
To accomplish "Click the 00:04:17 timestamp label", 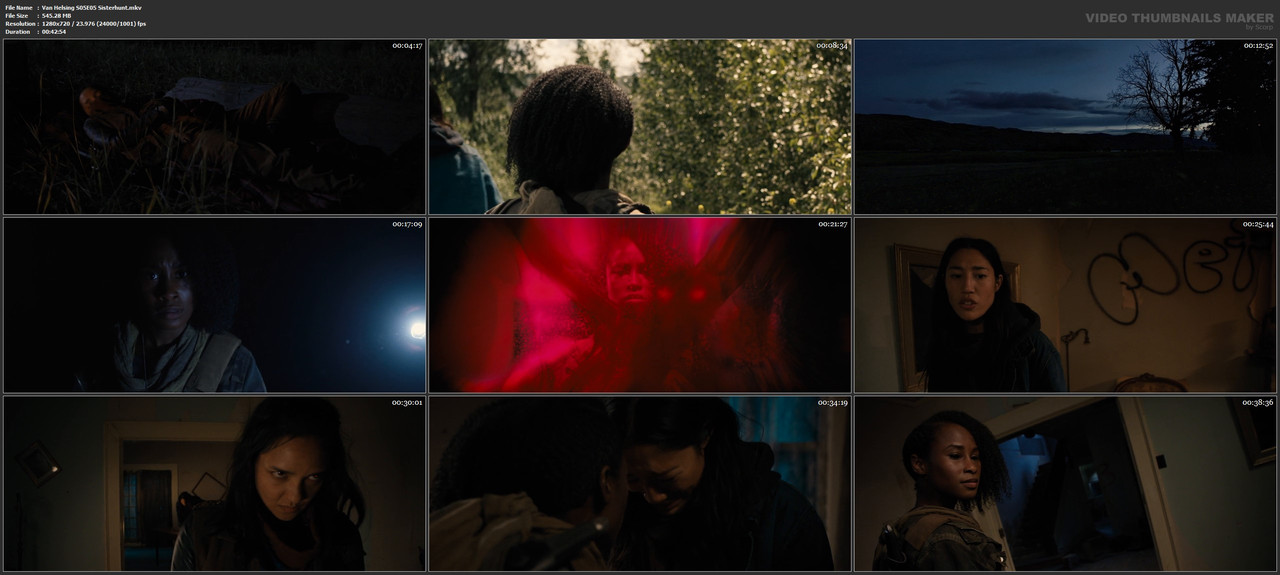I will [x=407, y=46].
